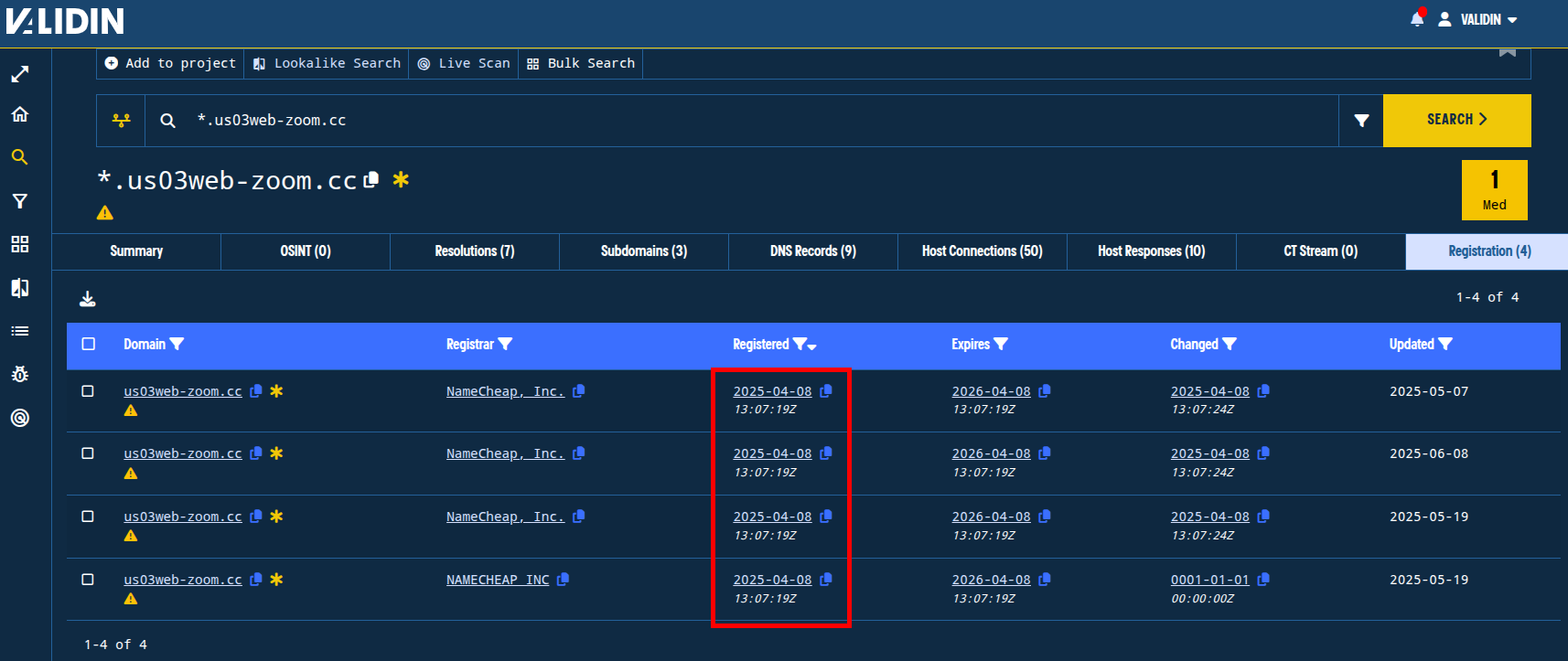Open the sidebar target icon

[20, 418]
